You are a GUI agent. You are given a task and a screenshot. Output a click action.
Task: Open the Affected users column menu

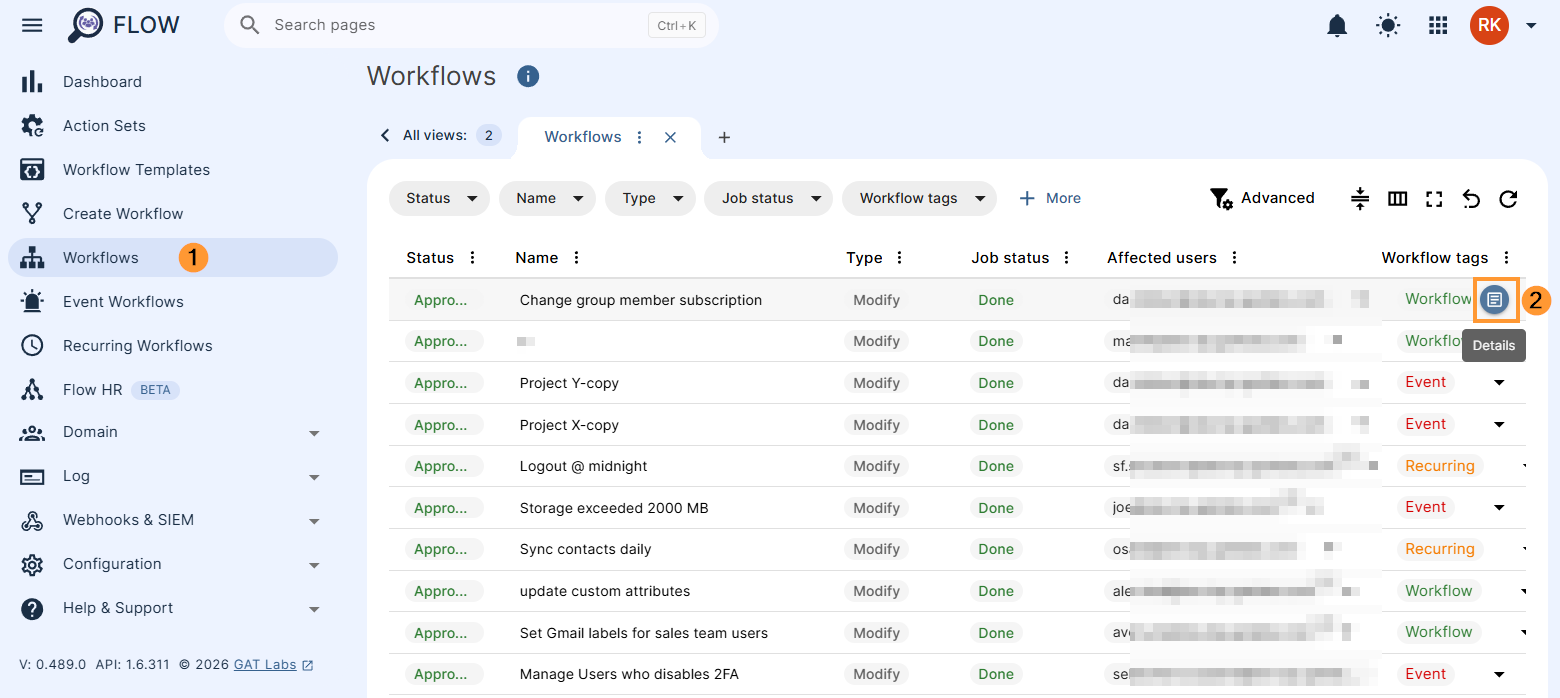pyautogui.click(x=1235, y=258)
